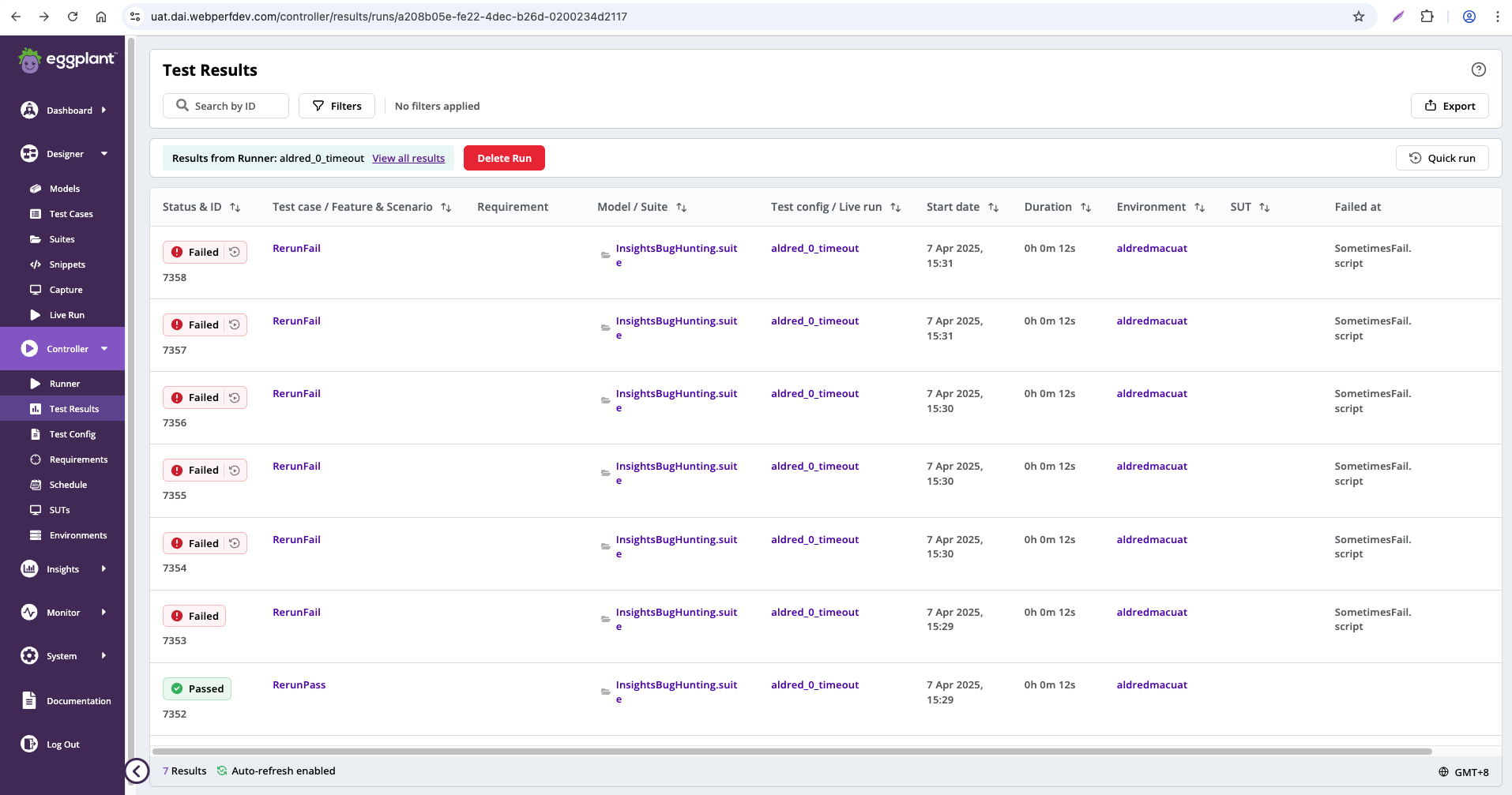
Task: Click the browser home icon
Action: (101, 17)
